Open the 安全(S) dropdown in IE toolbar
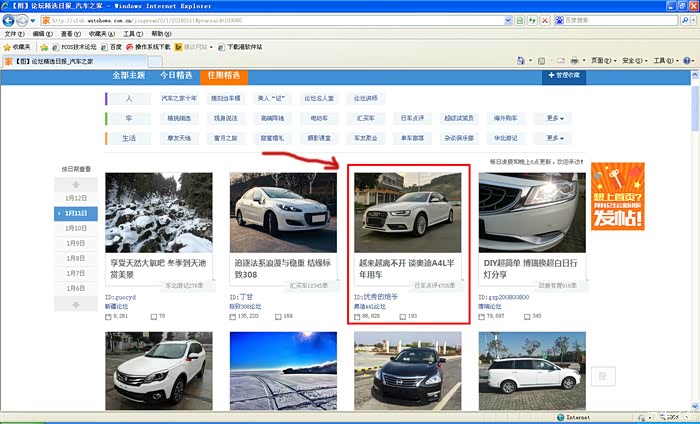Screen dimensions: 700x424 point(632,61)
